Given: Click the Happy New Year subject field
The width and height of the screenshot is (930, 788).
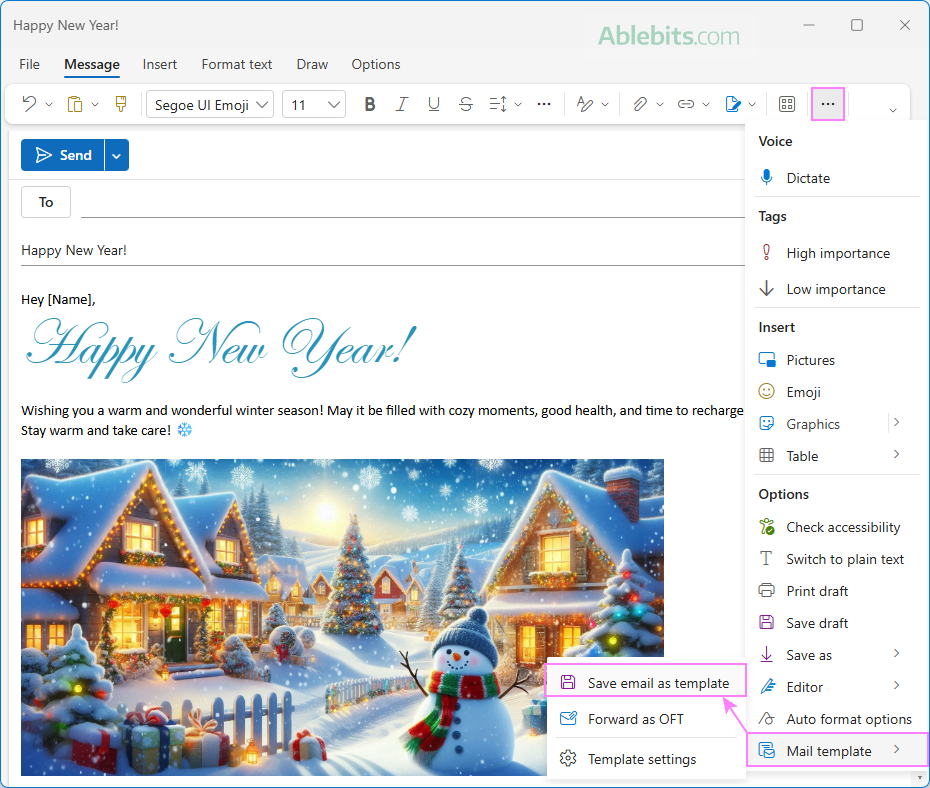Looking at the screenshot, I should (x=380, y=250).
